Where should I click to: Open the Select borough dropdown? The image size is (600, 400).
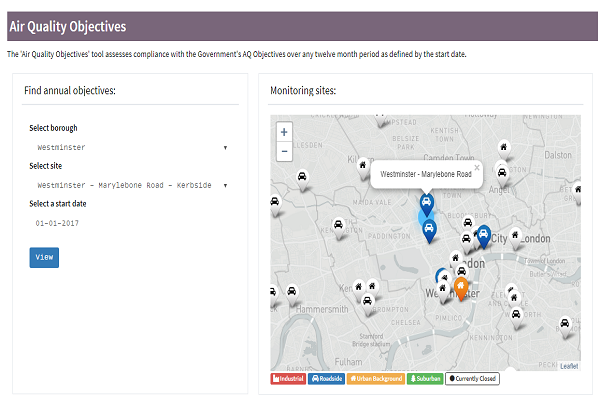click(128, 147)
